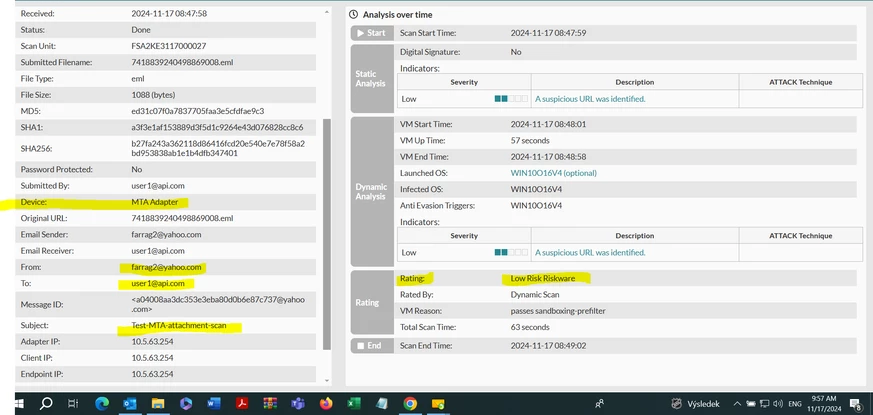Image resolution: width=873 pixels, height=415 pixels.
Task: Select the Endpoint IP value 10.5.63.254
Action: coord(153,374)
